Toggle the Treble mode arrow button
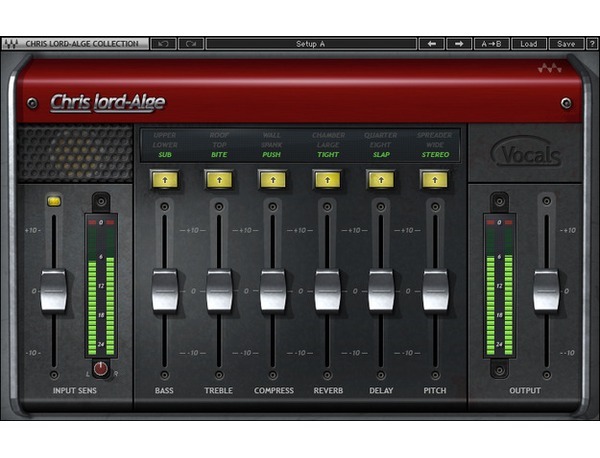This screenshot has width=600, height=458. (x=219, y=180)
